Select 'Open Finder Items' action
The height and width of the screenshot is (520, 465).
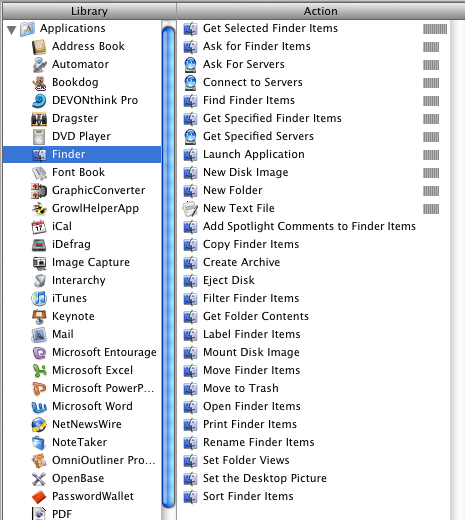(252, 406)
